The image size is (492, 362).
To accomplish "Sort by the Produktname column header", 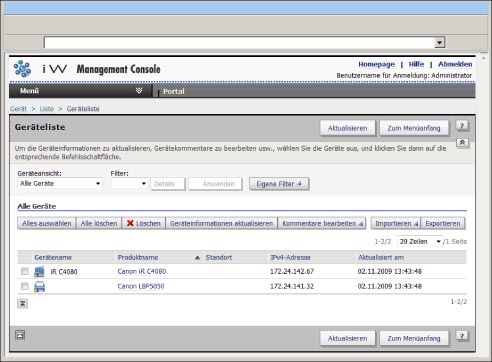I will 138,257.
